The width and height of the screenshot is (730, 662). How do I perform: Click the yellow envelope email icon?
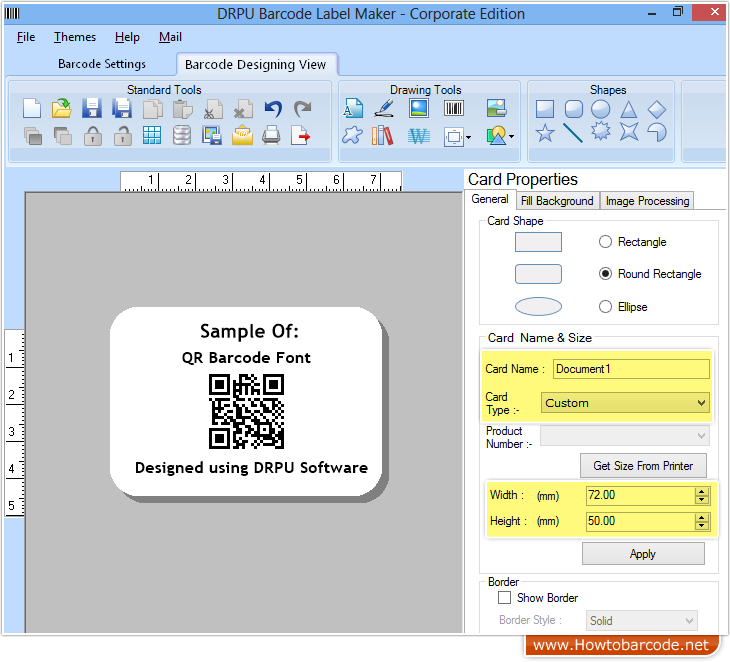pos(243,136)
